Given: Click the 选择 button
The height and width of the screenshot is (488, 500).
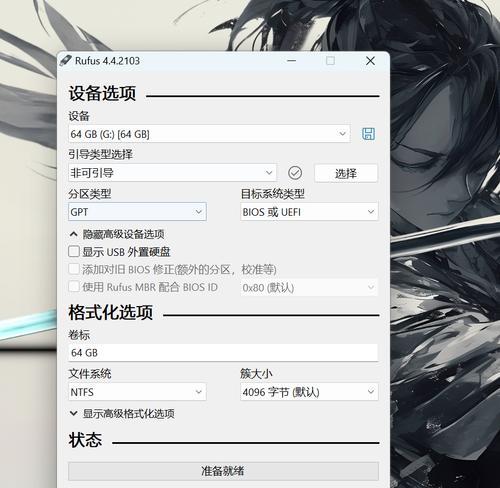Looking at the screenshot, I should pos(346,173).
